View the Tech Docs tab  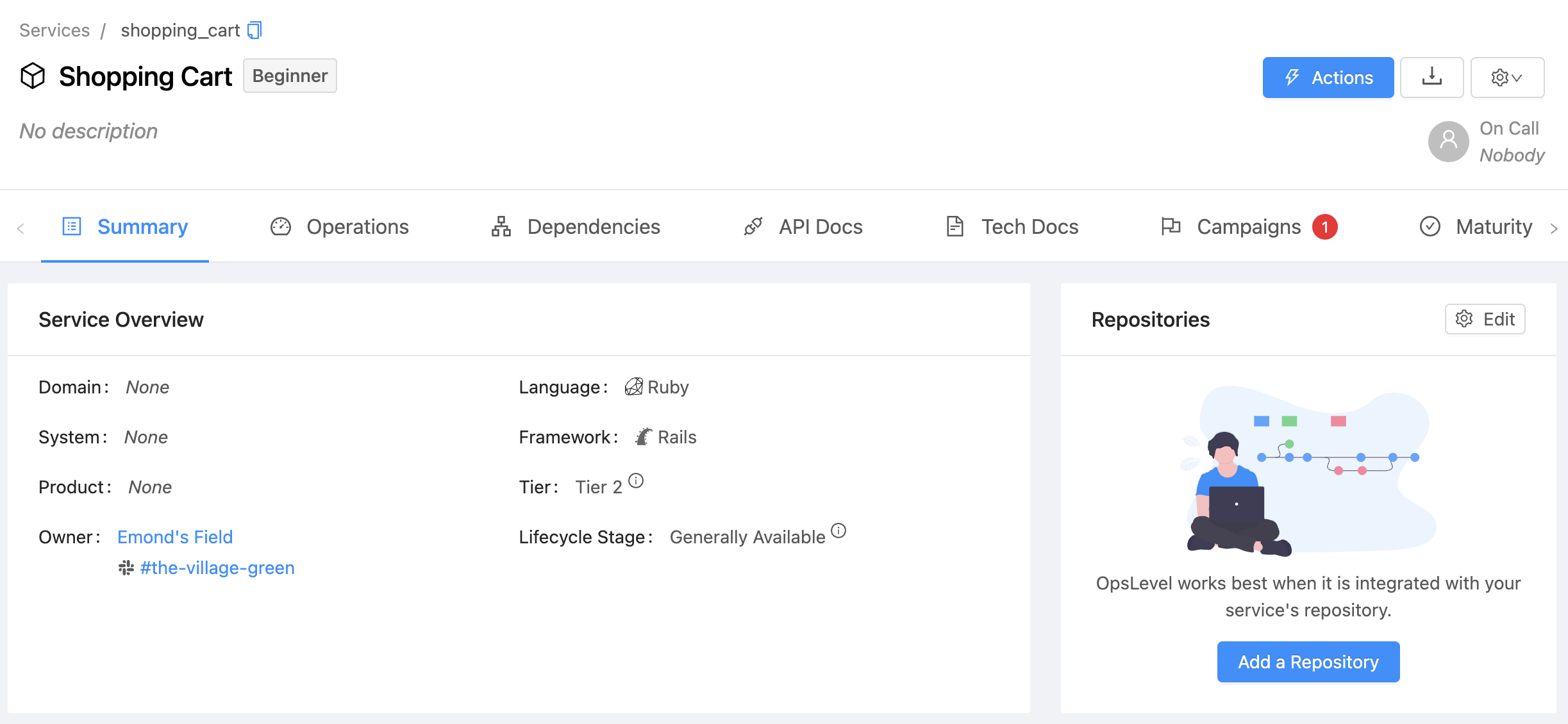1013,227
